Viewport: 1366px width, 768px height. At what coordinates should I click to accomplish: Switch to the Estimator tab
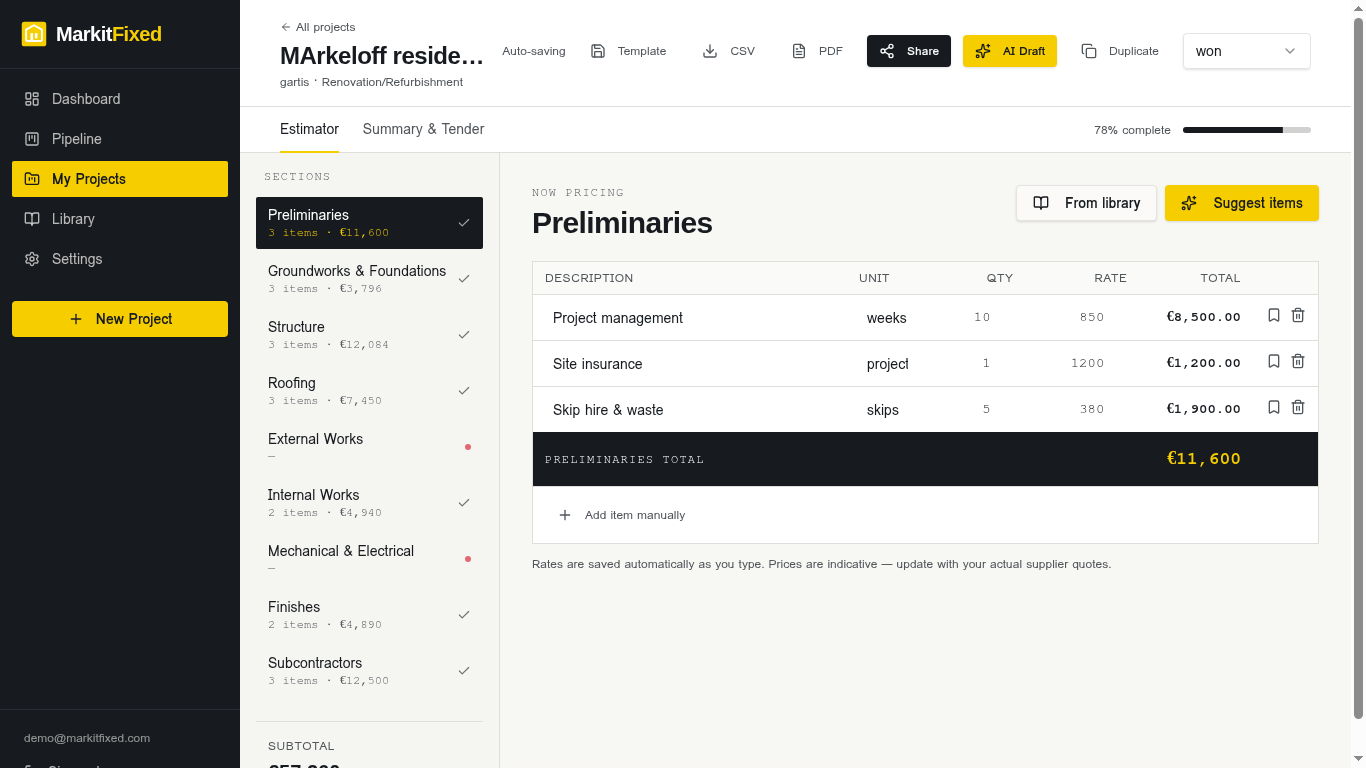pyautogui.click(x=309, y=129)
